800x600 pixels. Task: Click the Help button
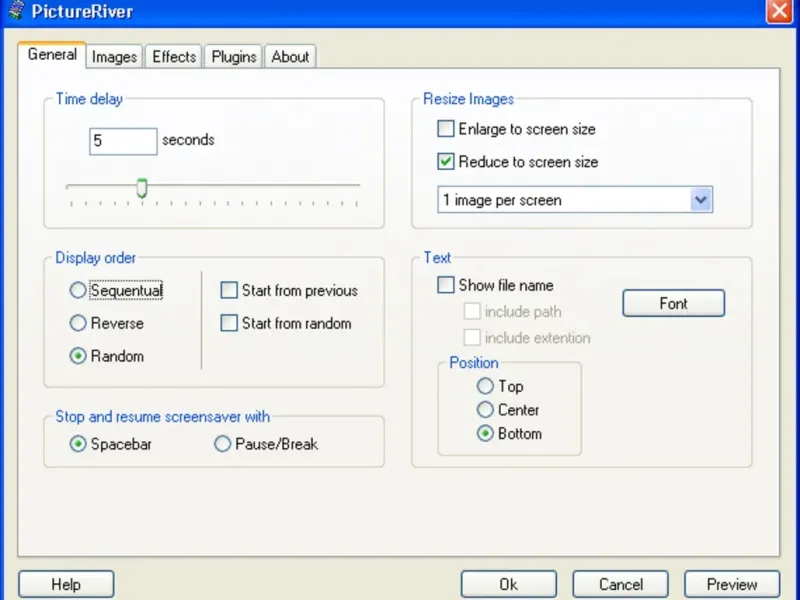coord(66,584)
